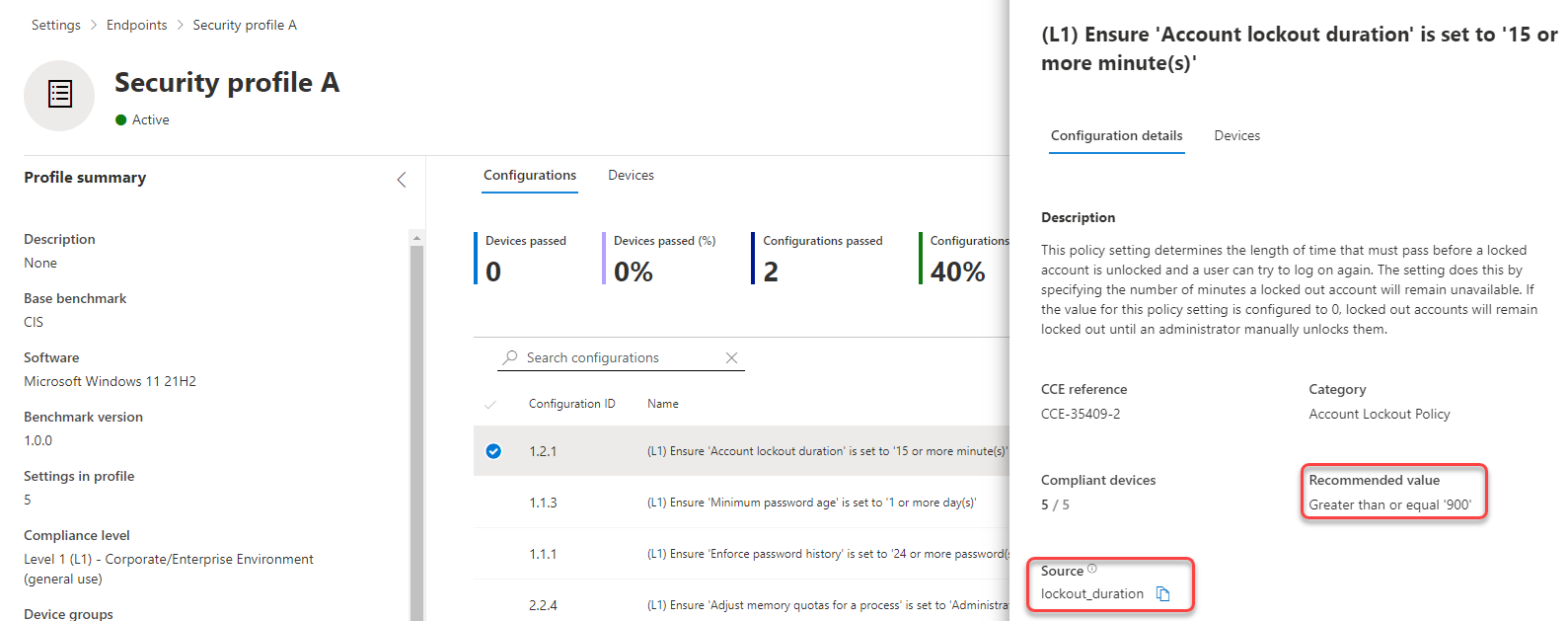
Task: Open the Configuration details tab
Action: 1116,135
